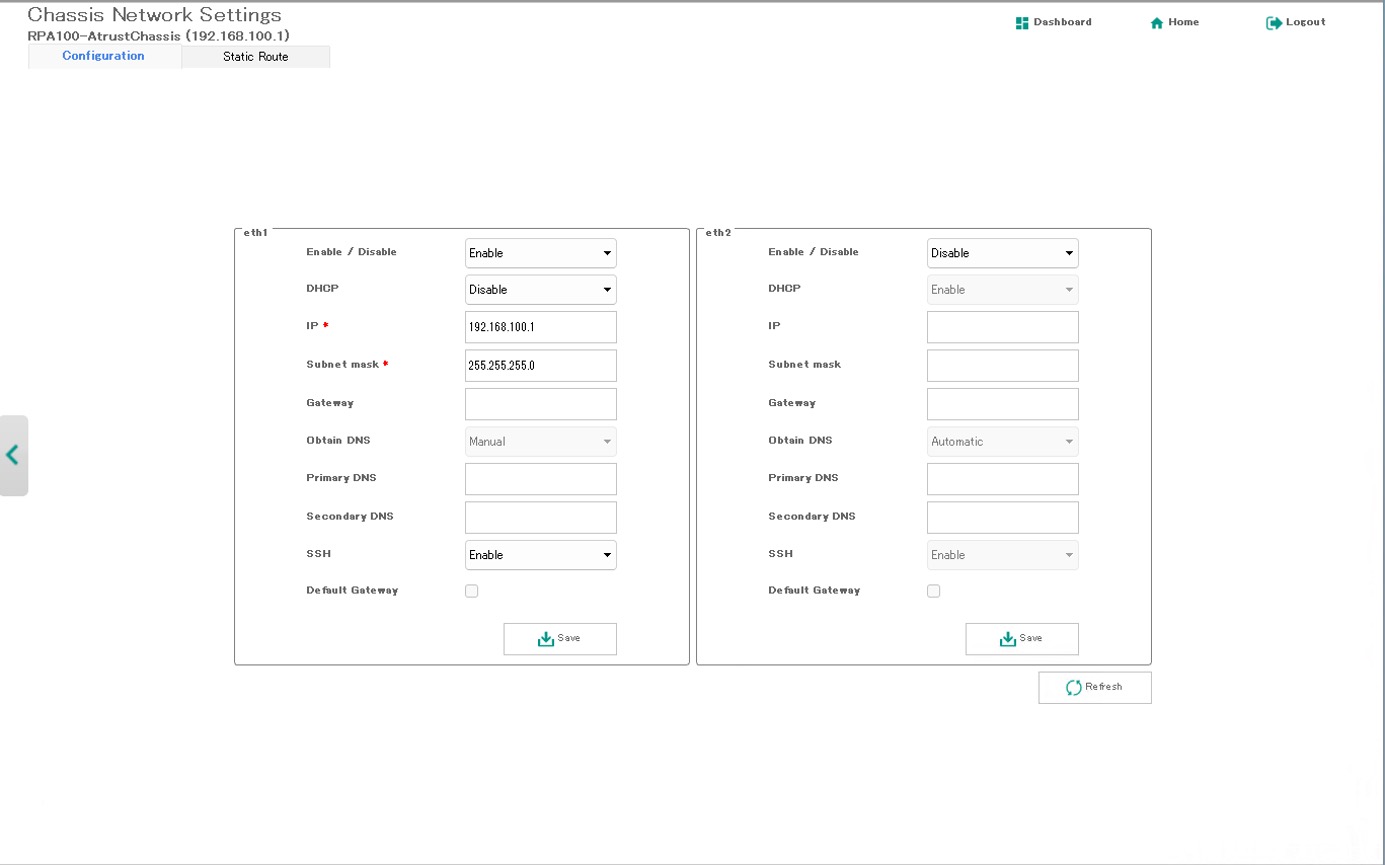
Task: Enable the eth1 Default Gateway checkbox
Action: point(472,591)
